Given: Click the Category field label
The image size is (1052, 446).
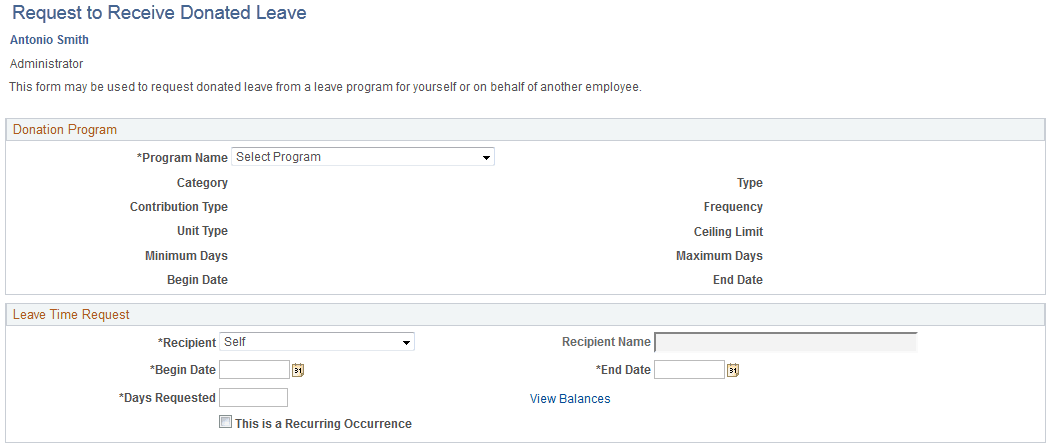Looking at the screenshot, I should [203, 183].
